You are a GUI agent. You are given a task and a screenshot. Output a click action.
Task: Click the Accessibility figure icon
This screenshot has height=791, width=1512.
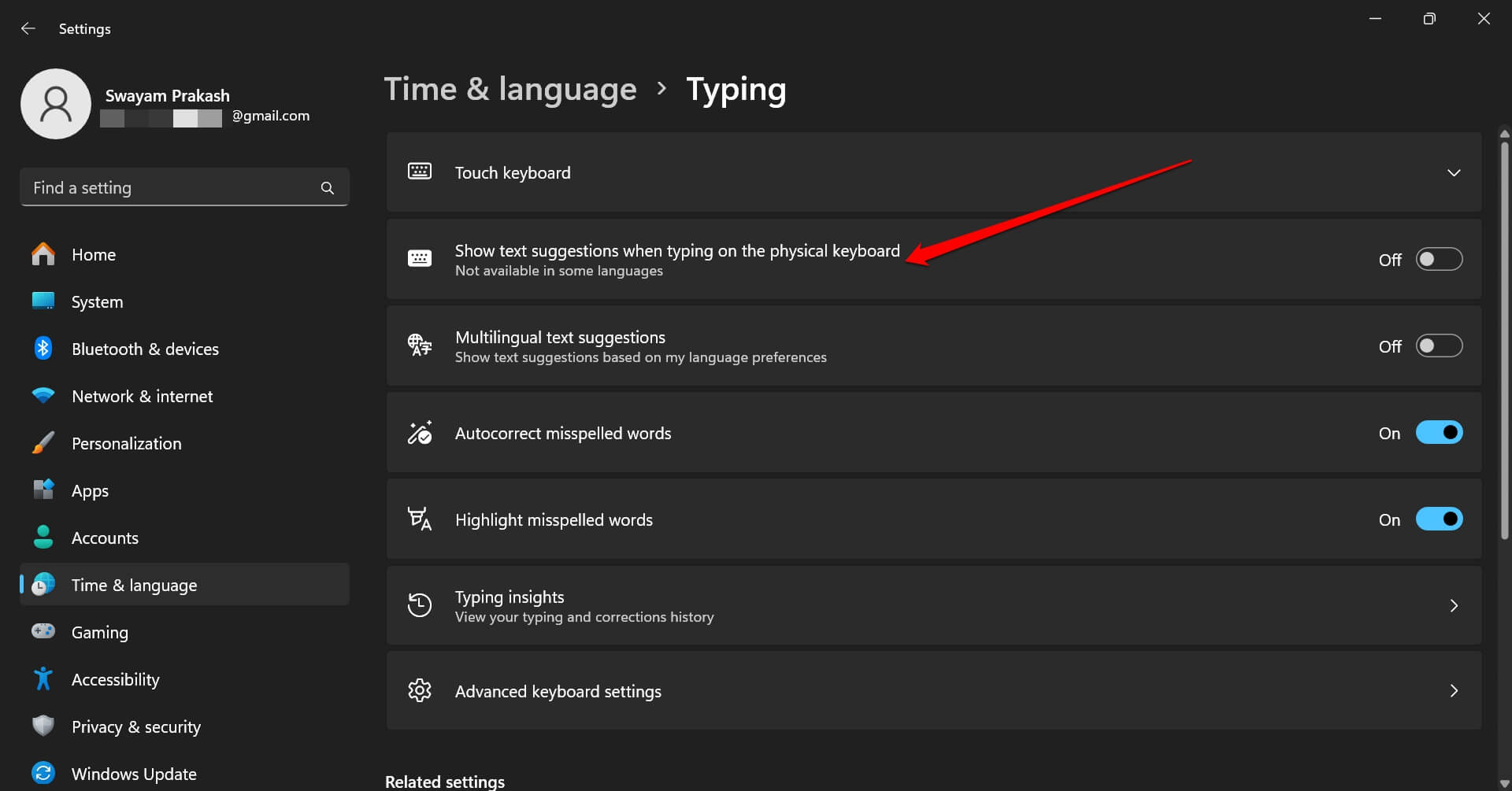click(x=43, y=678)
